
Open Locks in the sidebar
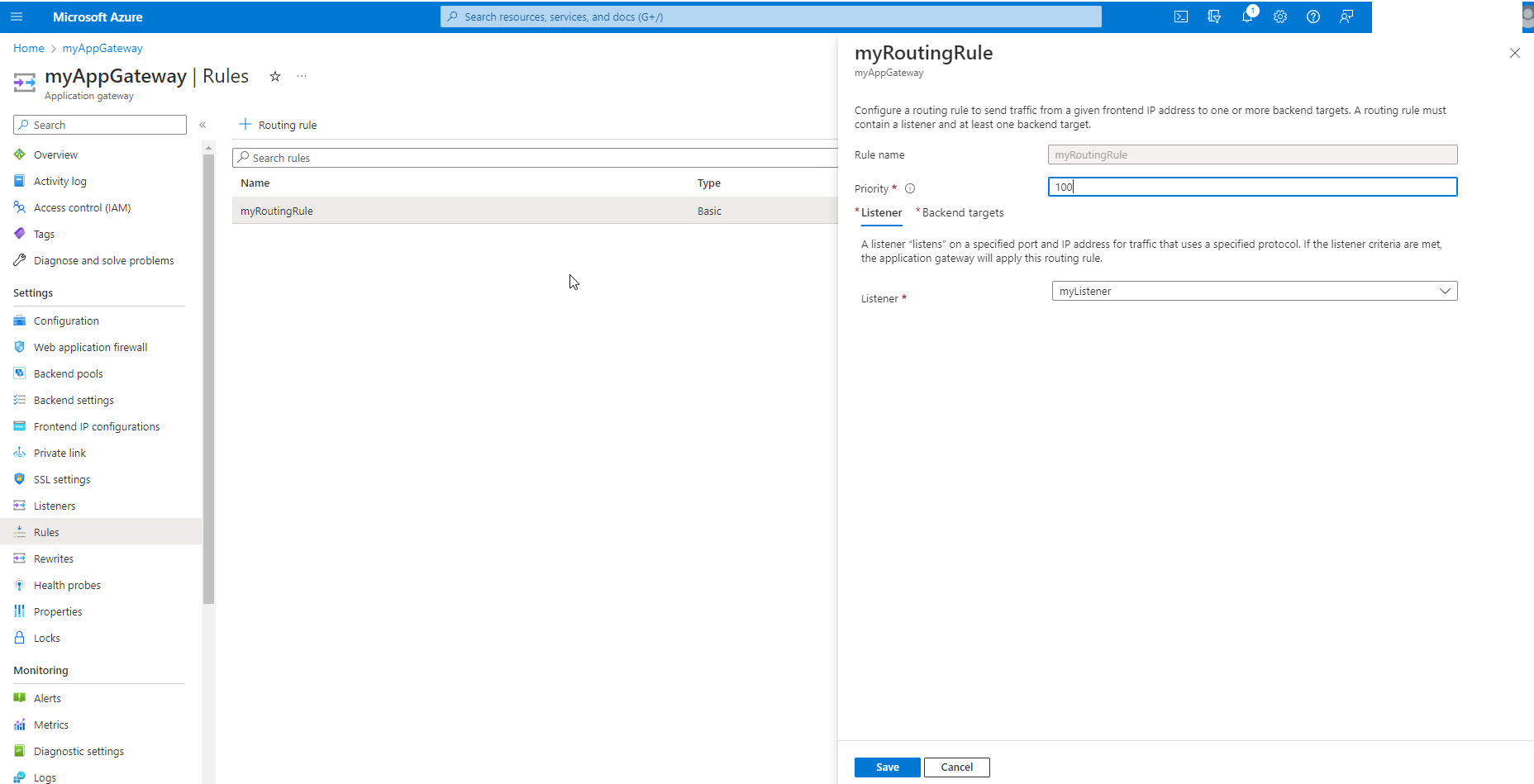(x=47, y=638)
